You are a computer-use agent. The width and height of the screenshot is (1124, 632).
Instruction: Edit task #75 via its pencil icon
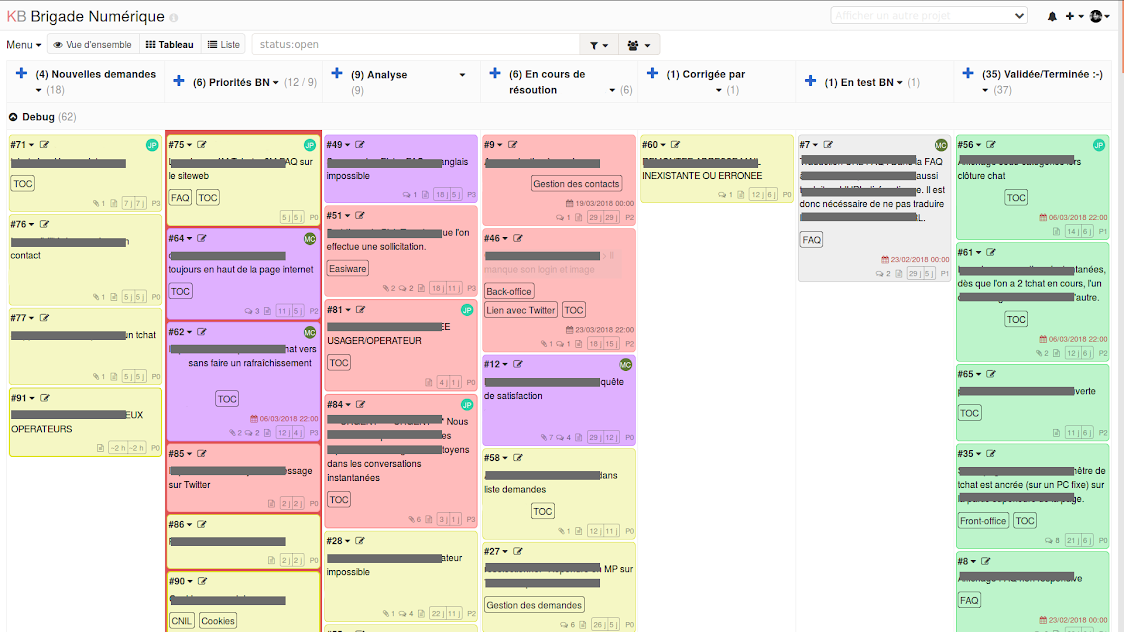click(202, 145)
